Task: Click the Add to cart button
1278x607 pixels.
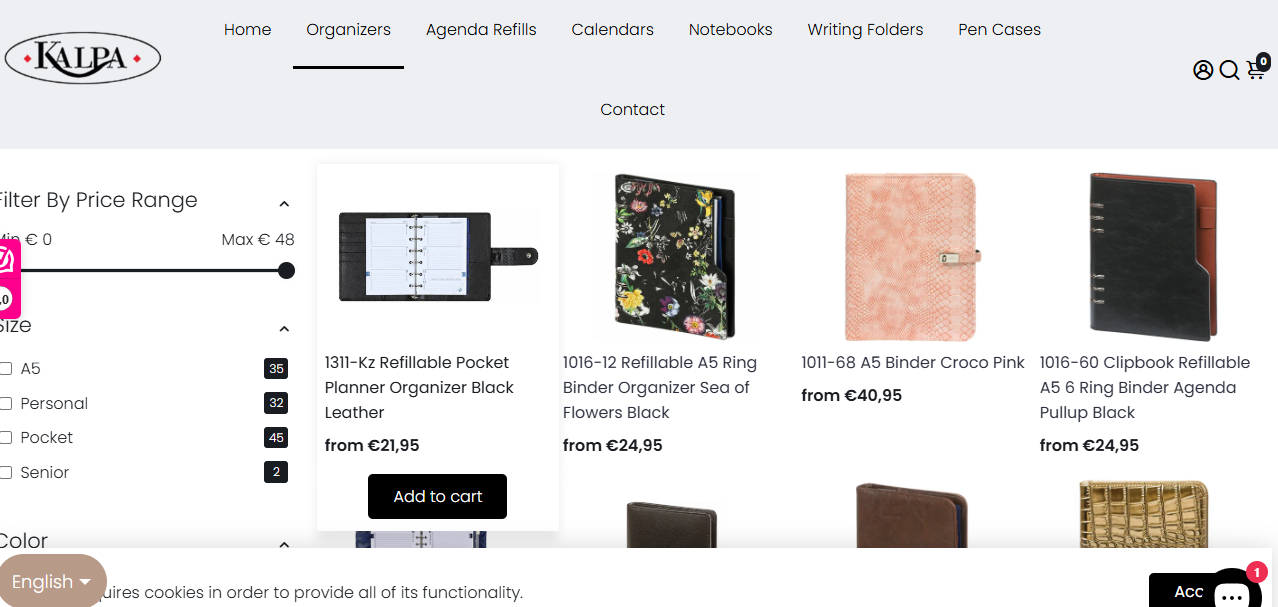Action: [437, 497]
